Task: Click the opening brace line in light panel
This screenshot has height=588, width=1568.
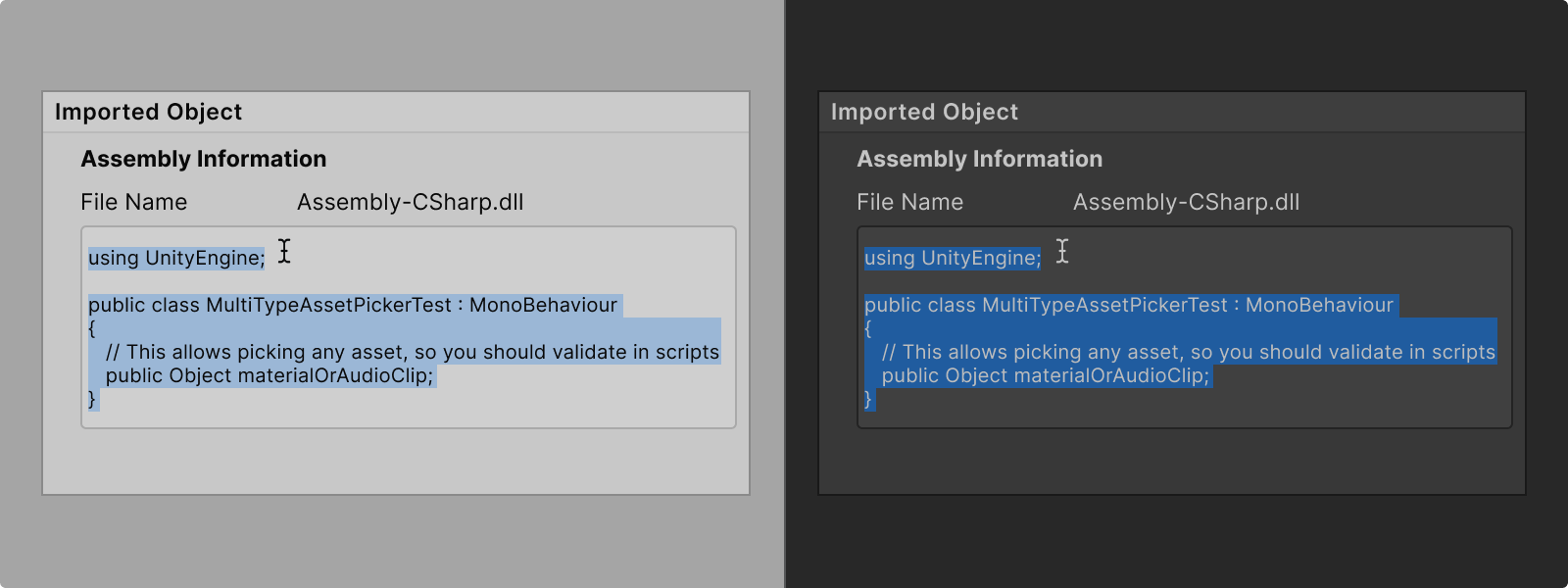Action: point(92,328)
